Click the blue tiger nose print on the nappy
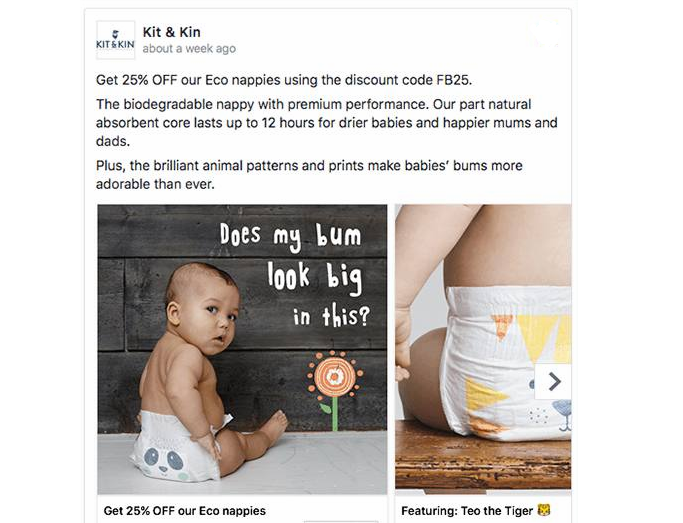The width and height of the screenshot is (683, 523). 562,409
